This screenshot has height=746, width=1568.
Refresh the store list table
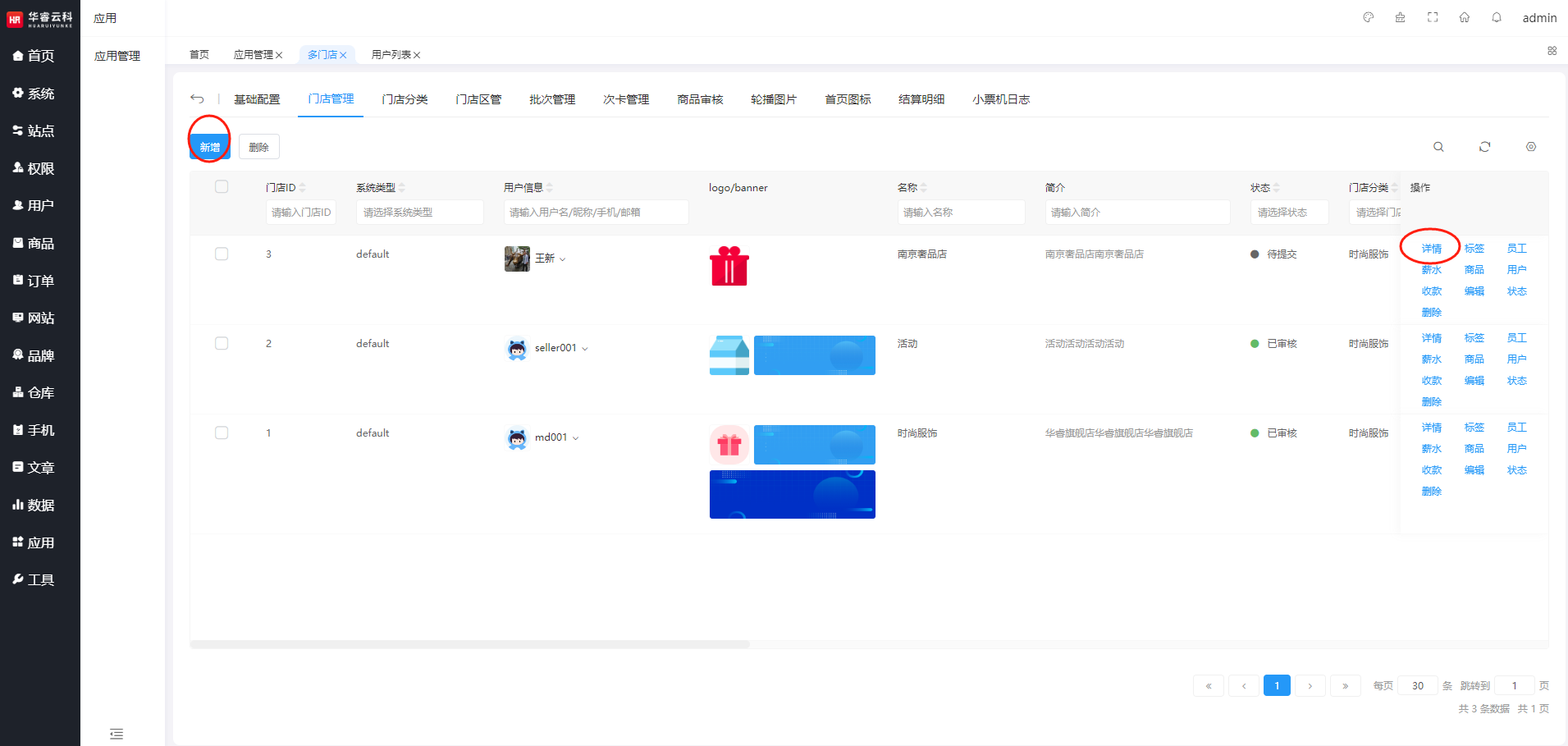point(1484,147)
